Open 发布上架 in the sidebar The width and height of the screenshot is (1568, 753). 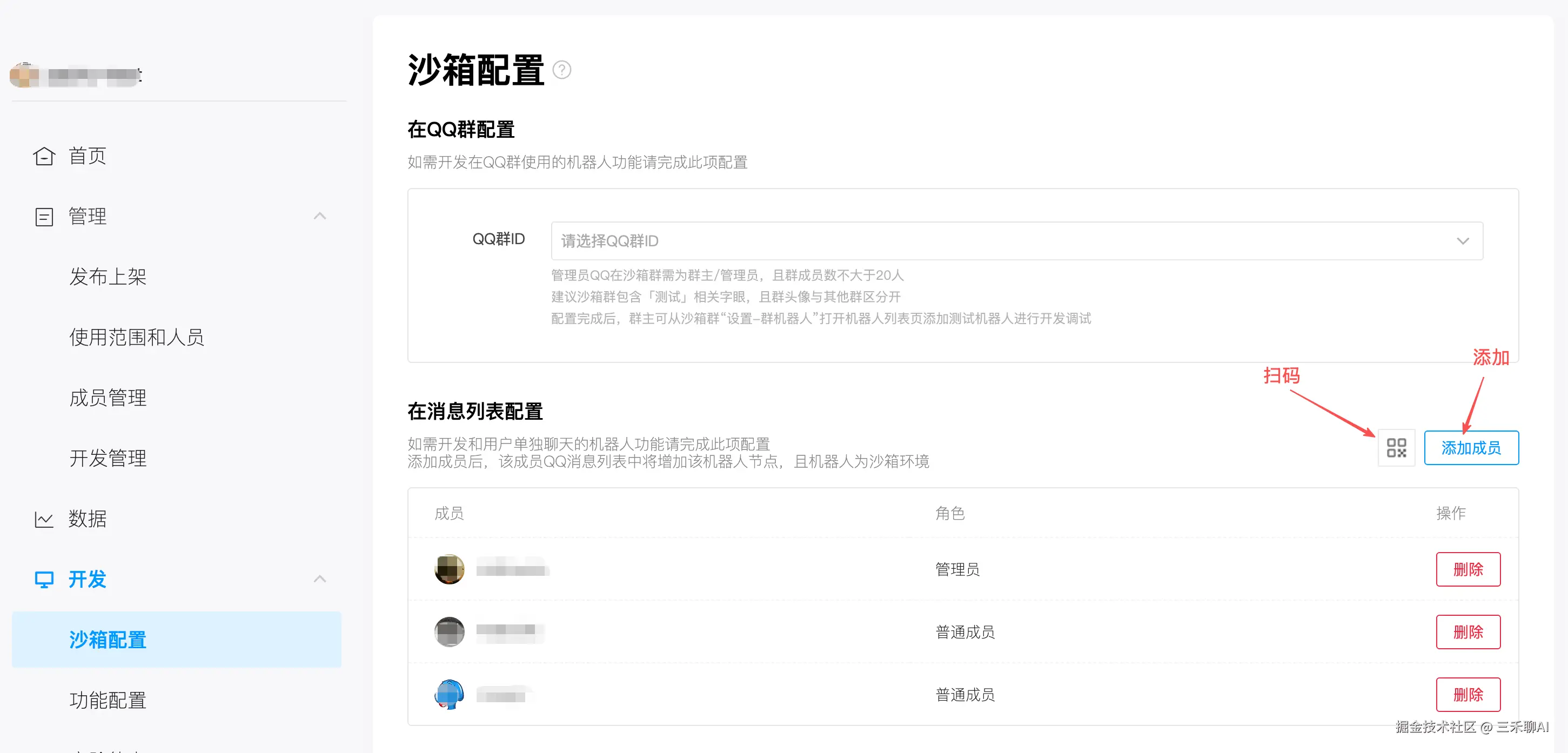[x=108, y=277]
